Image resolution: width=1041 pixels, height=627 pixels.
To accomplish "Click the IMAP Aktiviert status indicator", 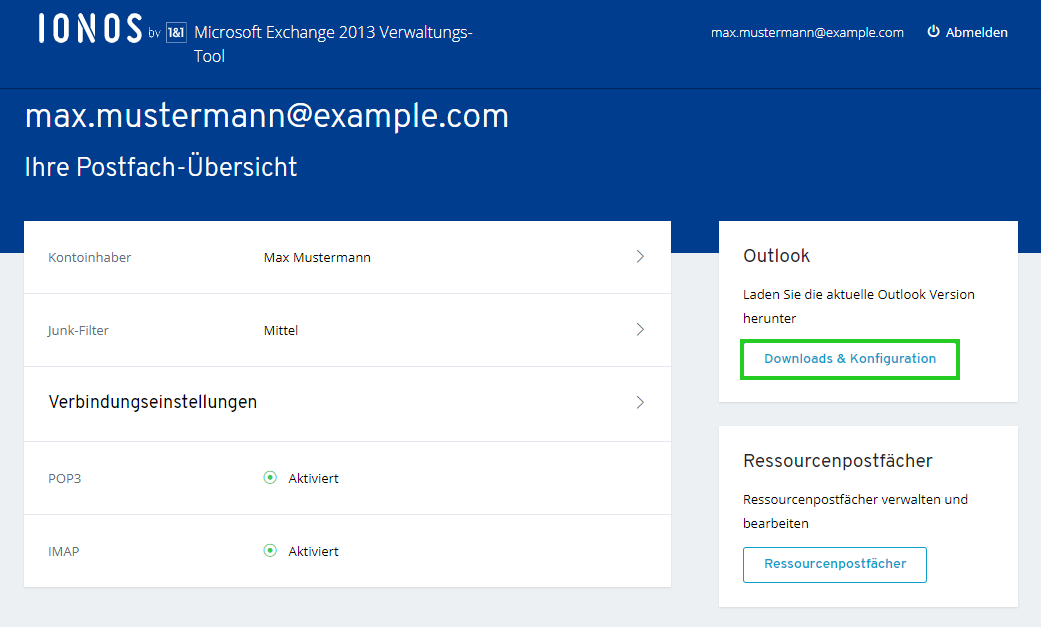I will click(x=270, y=551).
